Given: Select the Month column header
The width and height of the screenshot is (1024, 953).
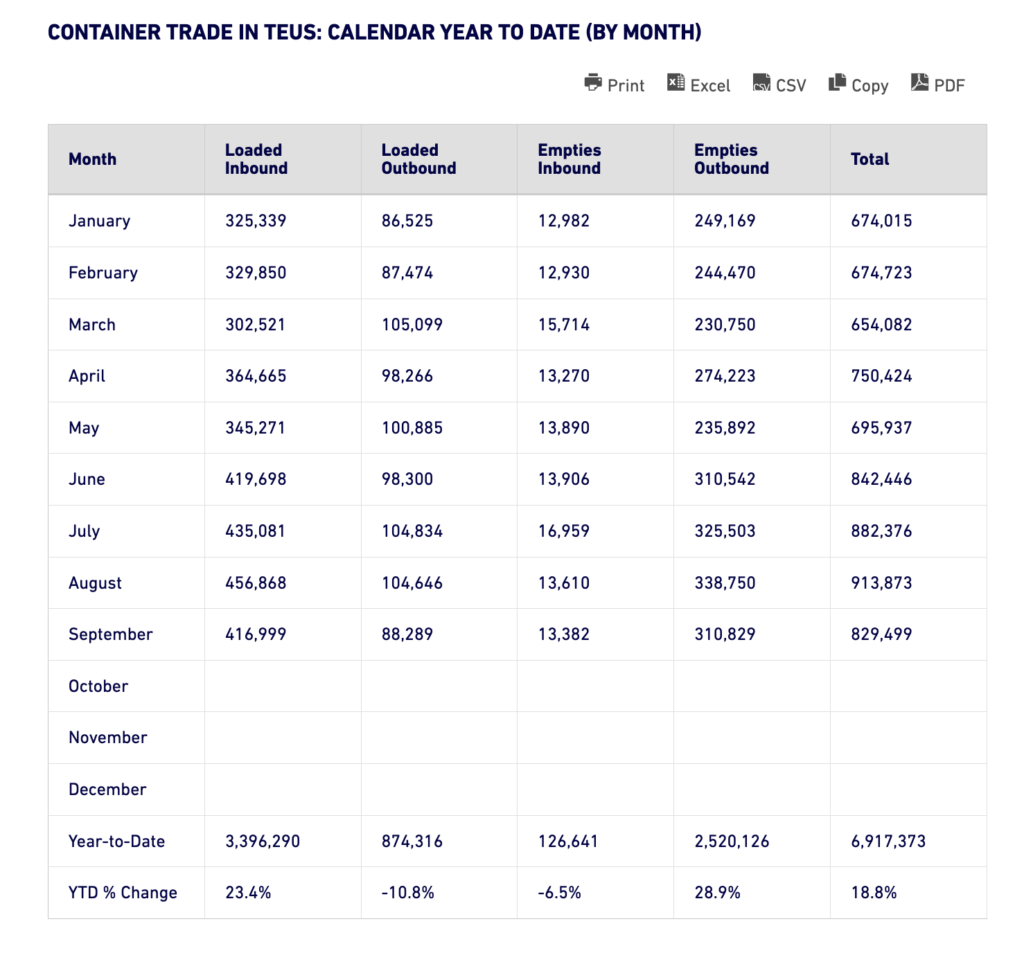Looking at the screenshot, I should (x=92, y=159).
